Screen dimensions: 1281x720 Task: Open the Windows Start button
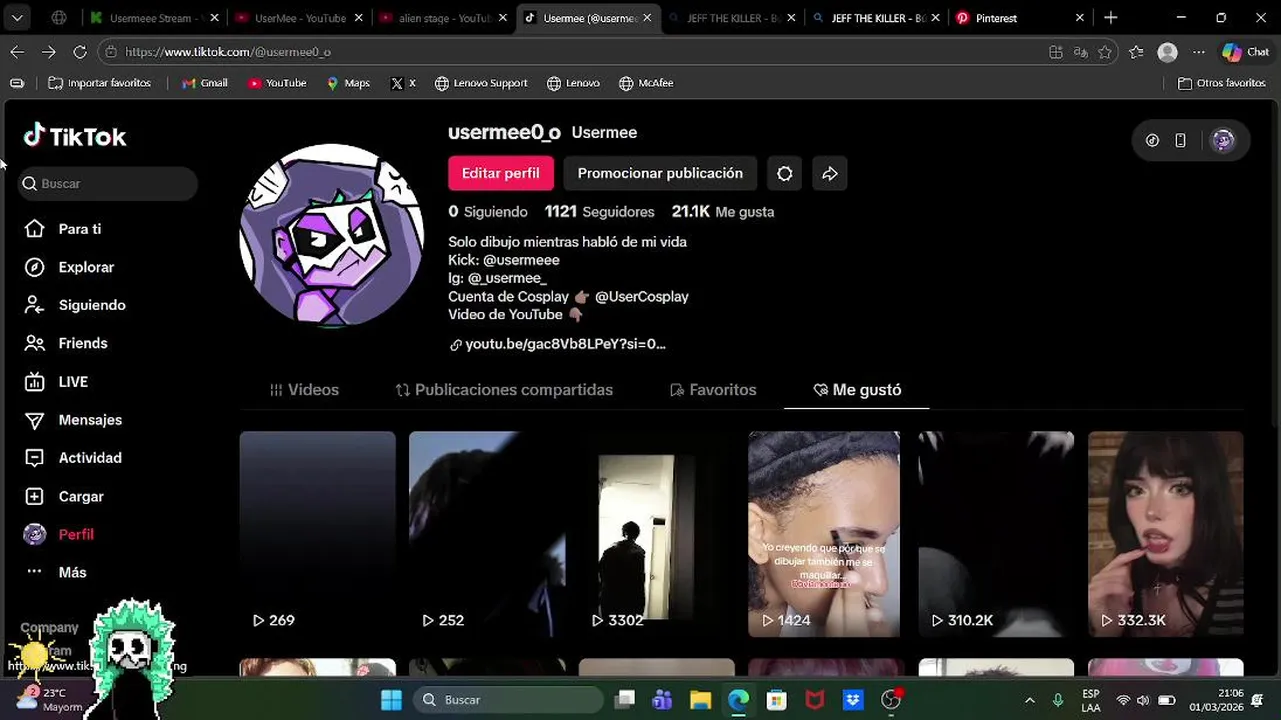coord(391,700)
